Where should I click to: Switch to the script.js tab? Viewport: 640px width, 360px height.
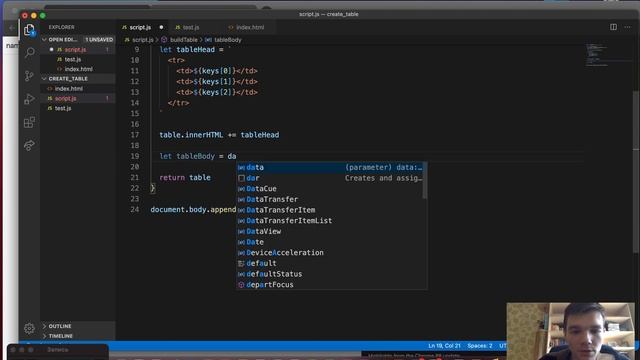pos(140,27)
